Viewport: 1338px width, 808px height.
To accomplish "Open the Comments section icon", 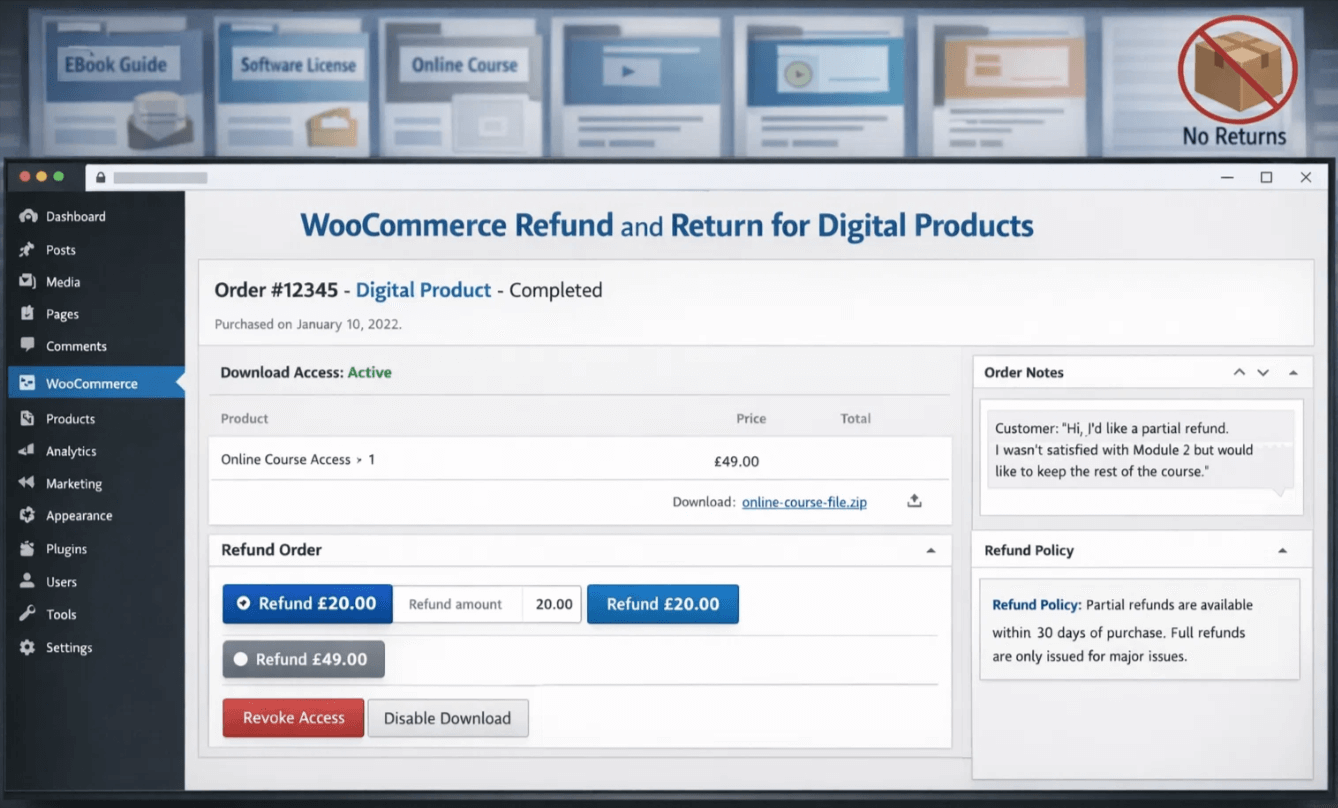I will click(x=25, y=345).
